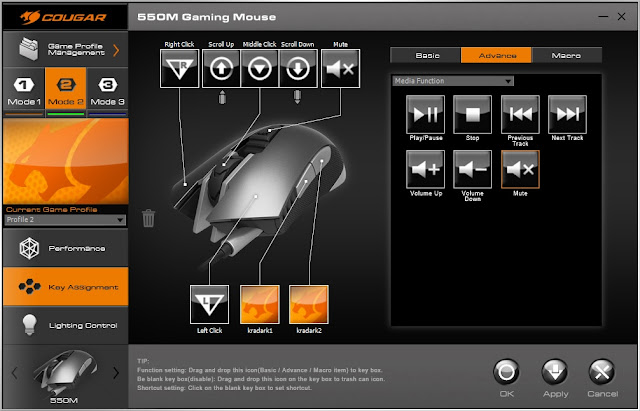The image size is (640, 411).
Task: Click the trash can icon
Action: point(148,218)
